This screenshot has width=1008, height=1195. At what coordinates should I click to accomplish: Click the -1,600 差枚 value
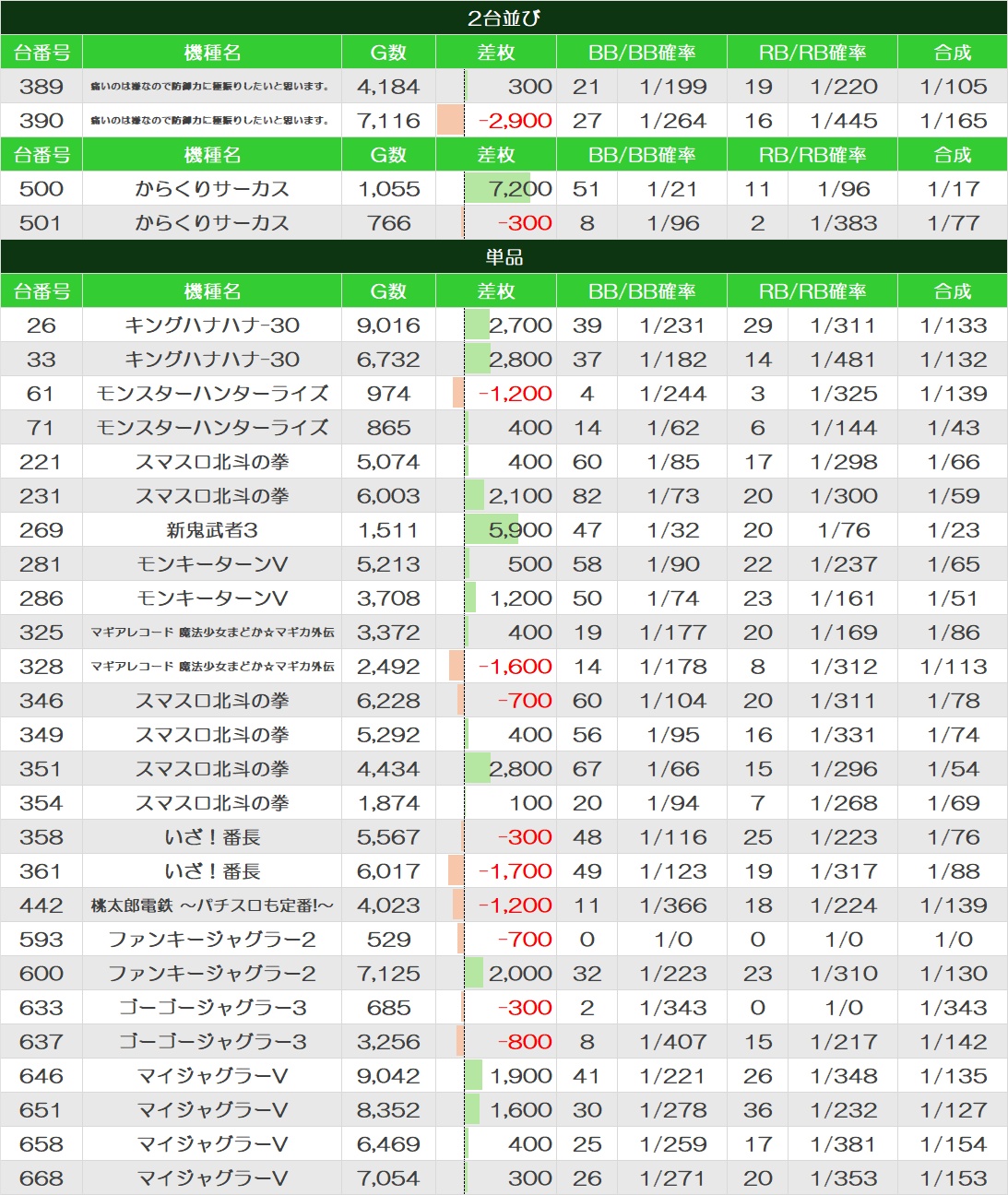(516, 667)
